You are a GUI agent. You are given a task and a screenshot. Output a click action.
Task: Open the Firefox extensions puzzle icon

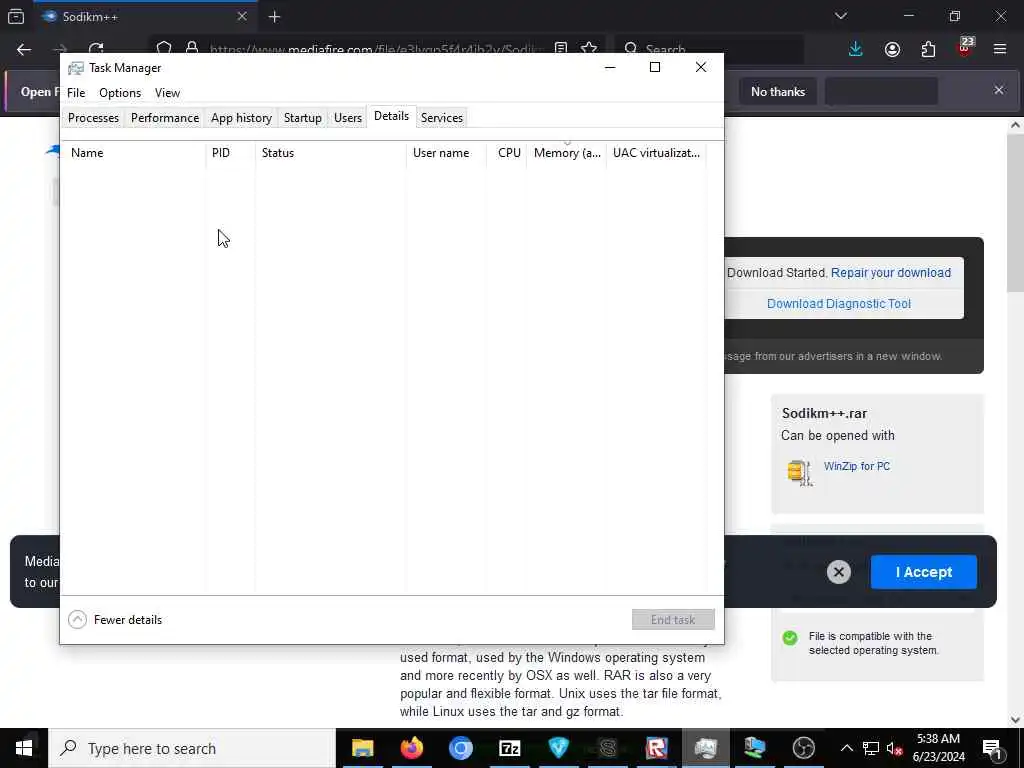tap(928, 49)
